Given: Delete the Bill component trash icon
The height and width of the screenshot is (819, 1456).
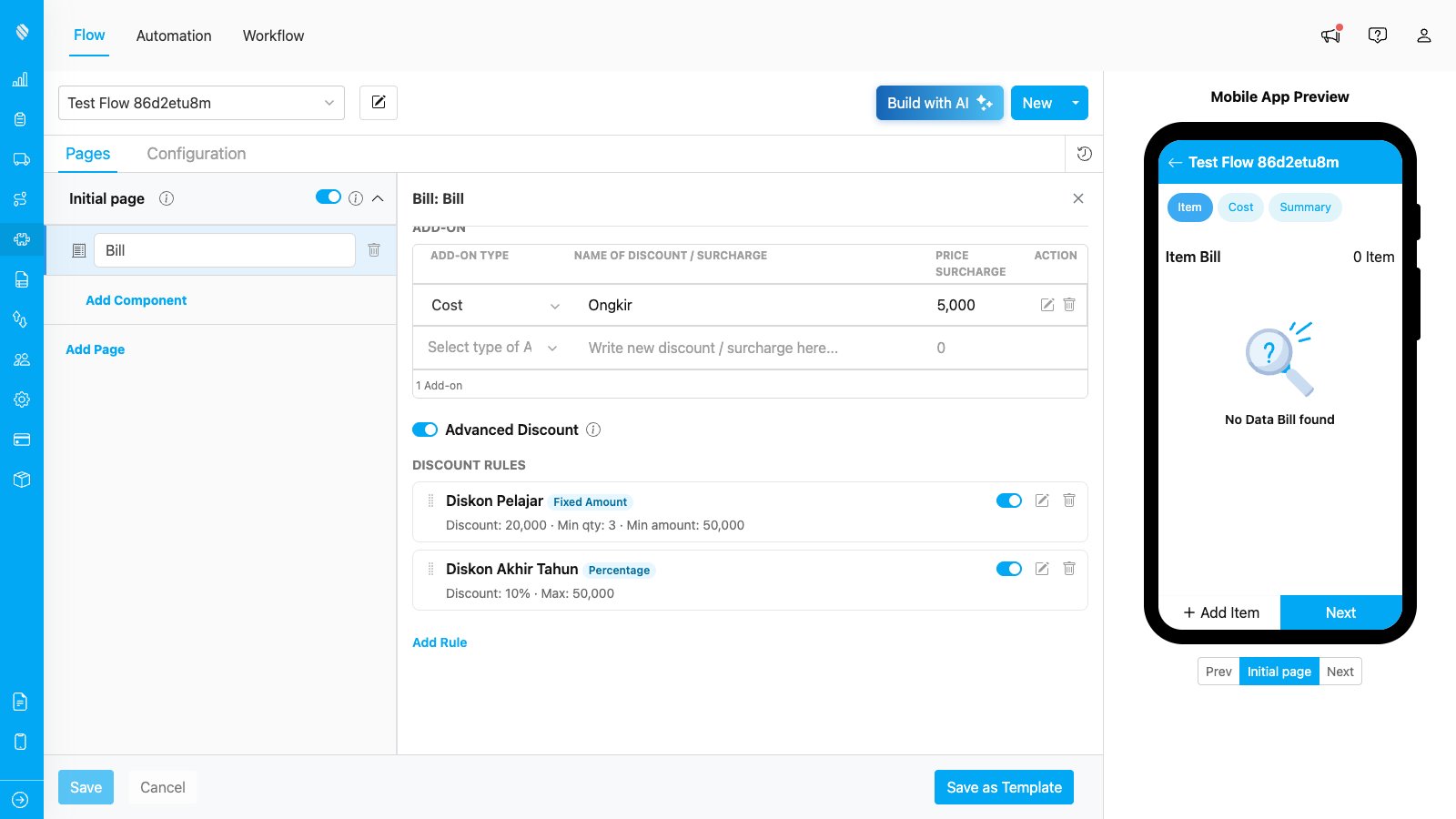Looking at the screenshot, I should click(374, 250).
